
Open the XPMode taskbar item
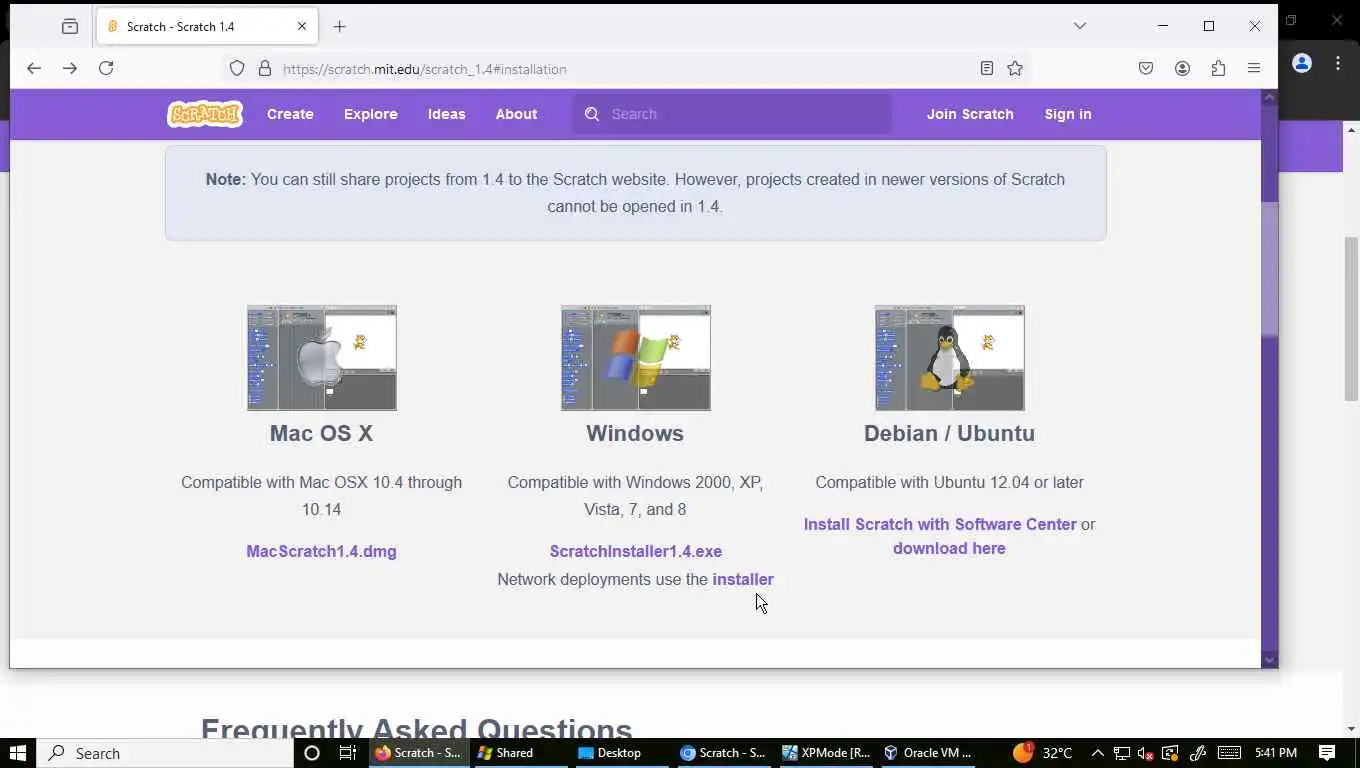click(826, 753)
